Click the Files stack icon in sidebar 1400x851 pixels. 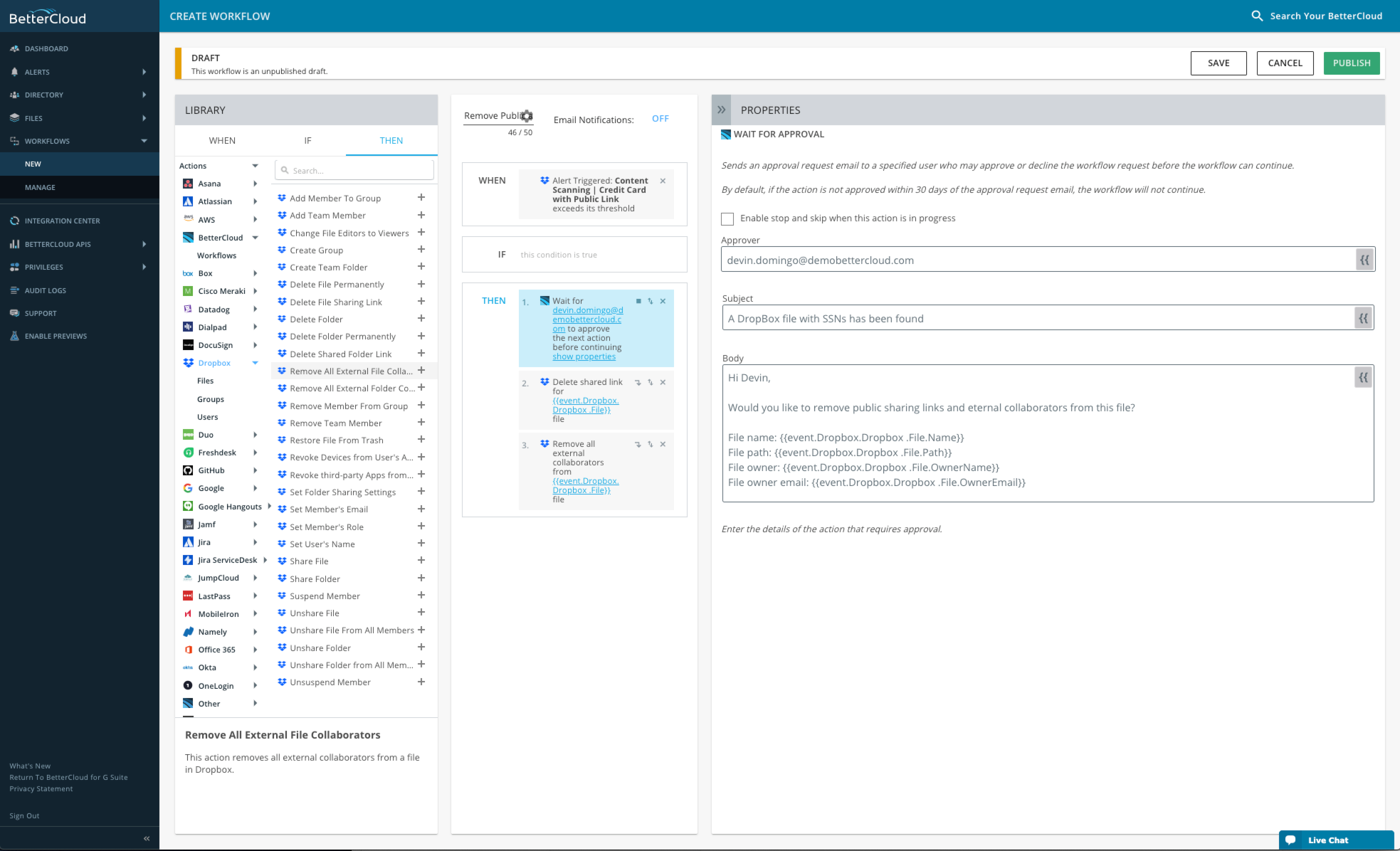point(14,118)
